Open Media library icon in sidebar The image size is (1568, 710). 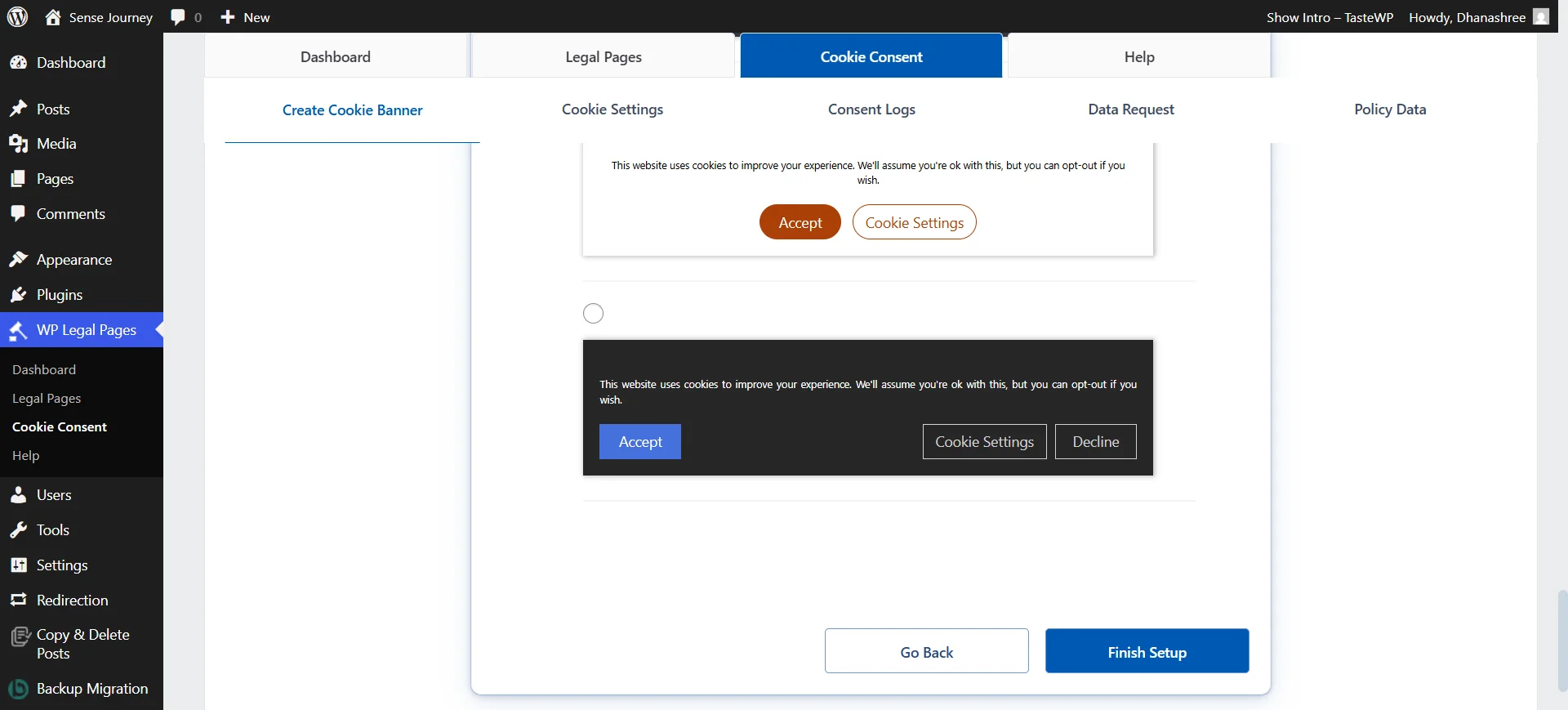pos(18,144)
